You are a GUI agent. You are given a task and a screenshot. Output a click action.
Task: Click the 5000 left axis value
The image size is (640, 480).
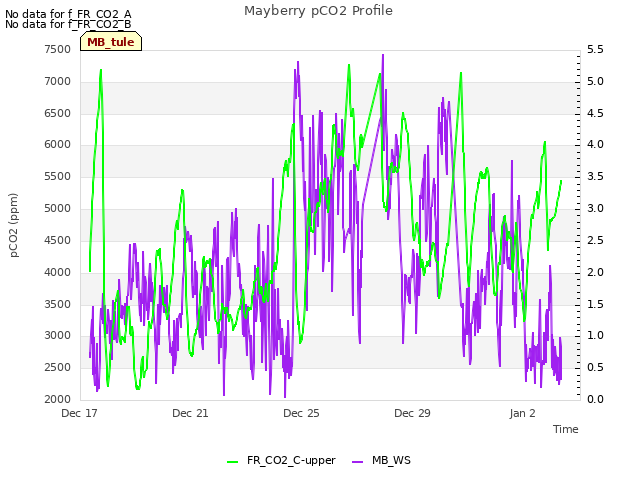(58, 209)
